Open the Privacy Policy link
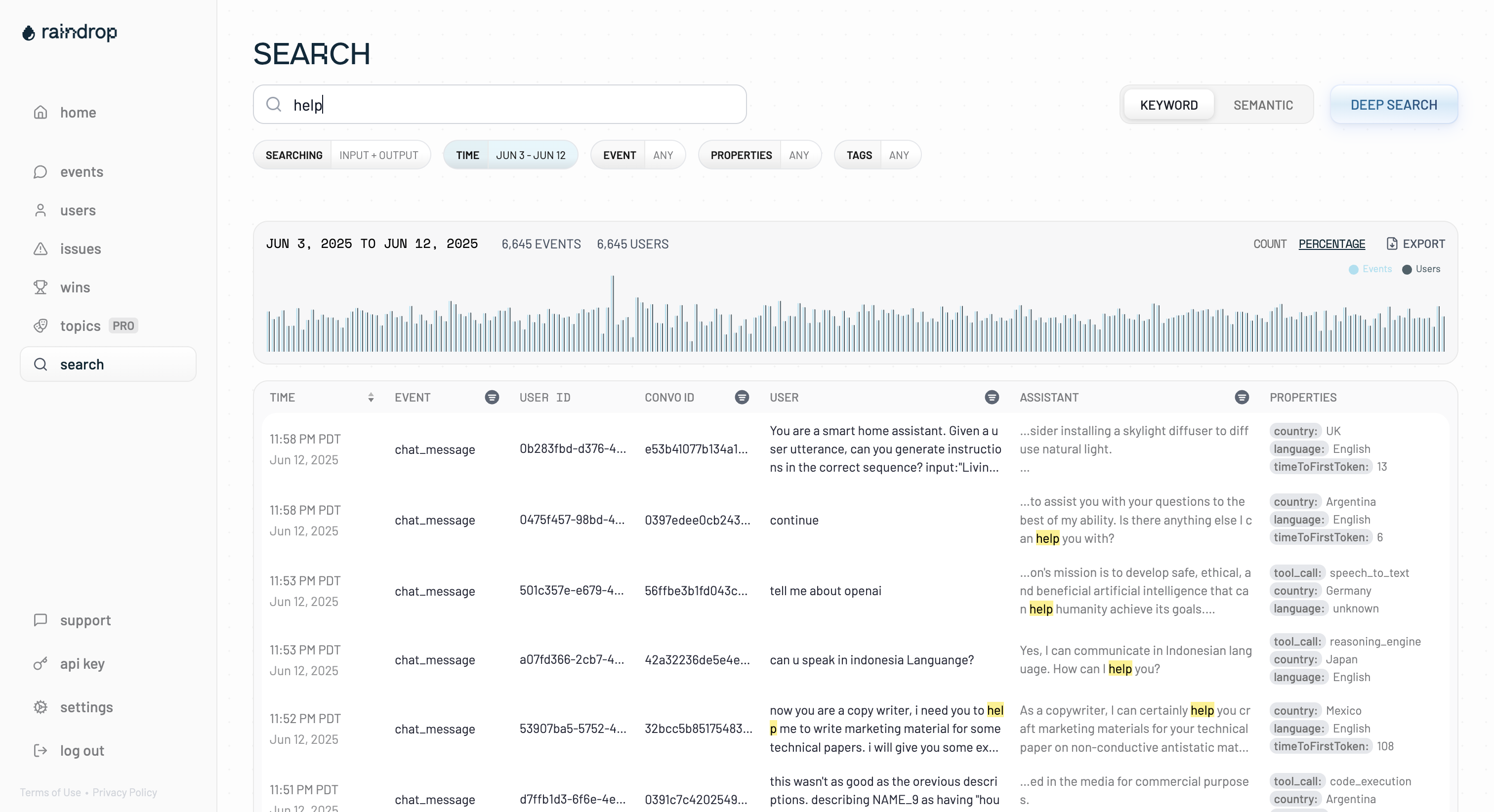Image resolution: width=1494 pixels, height=812 pixels. click(124, 792)
